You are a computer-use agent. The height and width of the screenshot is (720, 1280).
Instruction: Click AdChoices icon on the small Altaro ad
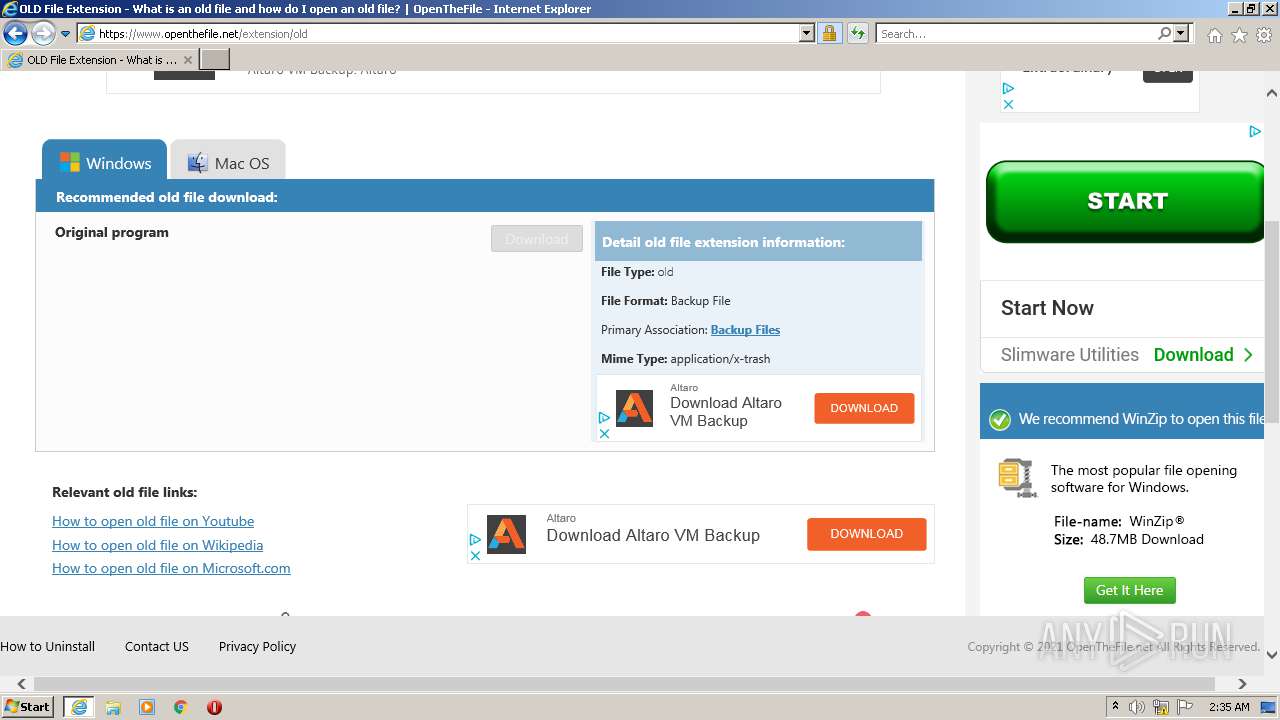click(x=604, y=418)
